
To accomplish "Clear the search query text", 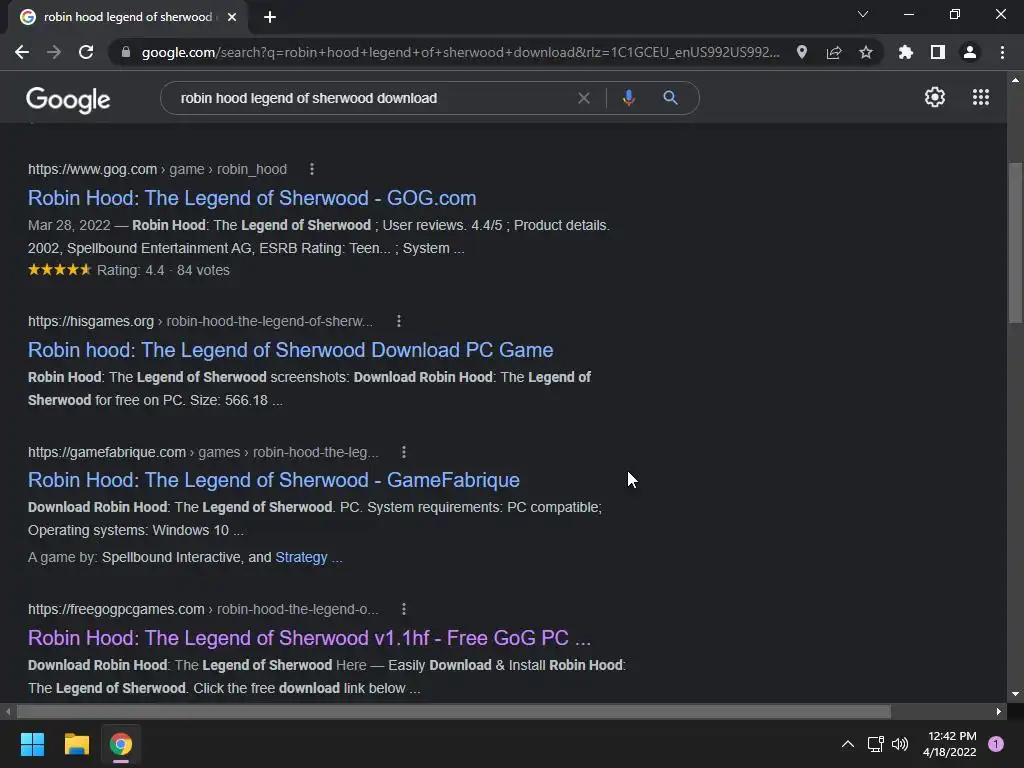I will (584, 98).
